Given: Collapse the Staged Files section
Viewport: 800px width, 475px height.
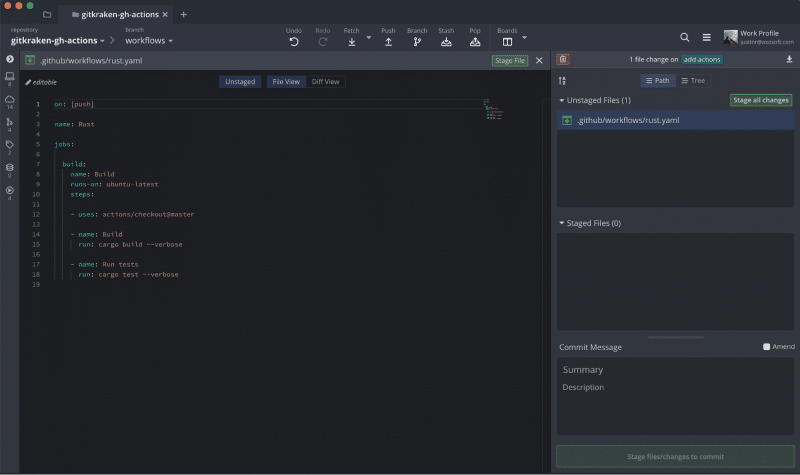Looking at the screenshot, I should pos(562,223).
